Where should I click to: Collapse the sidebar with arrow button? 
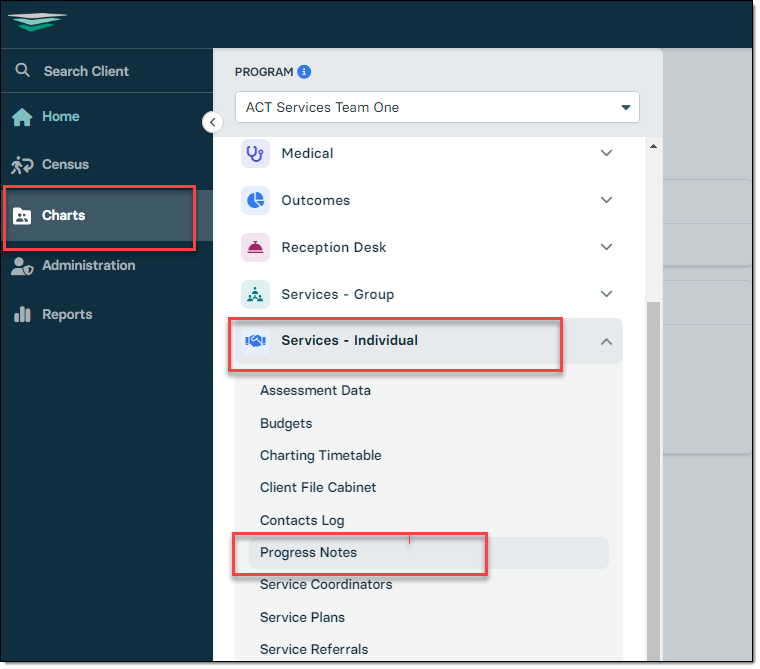tap(212, 122)
